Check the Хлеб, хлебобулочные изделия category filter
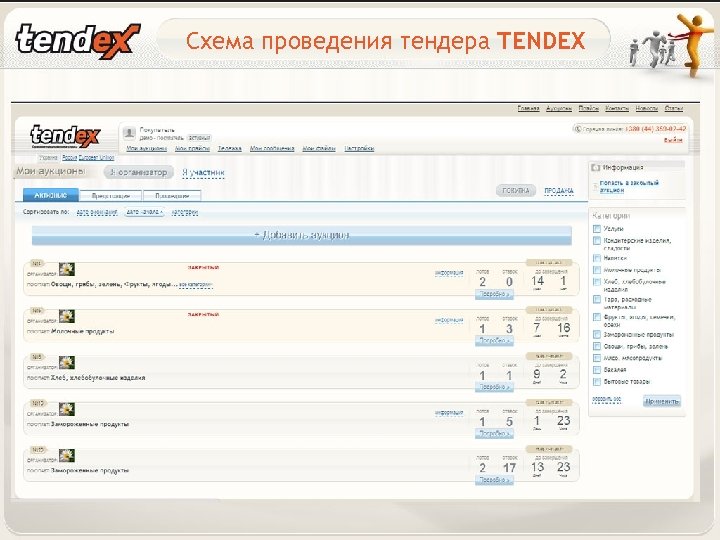 pyautogui.click(x=597, y=282)
